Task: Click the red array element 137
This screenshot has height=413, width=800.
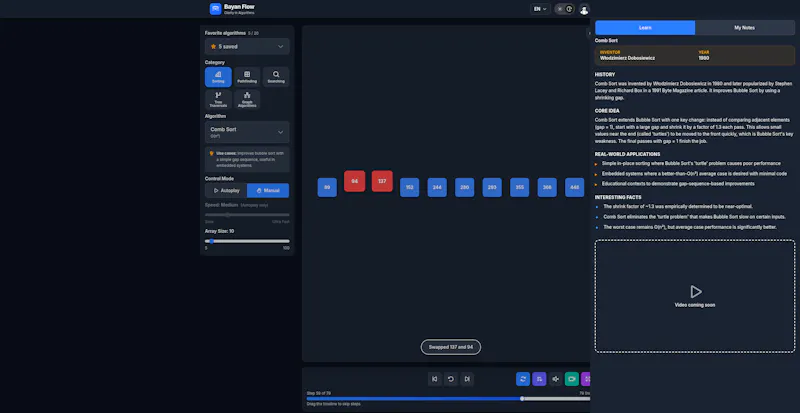Action: [x=382, y=181]
